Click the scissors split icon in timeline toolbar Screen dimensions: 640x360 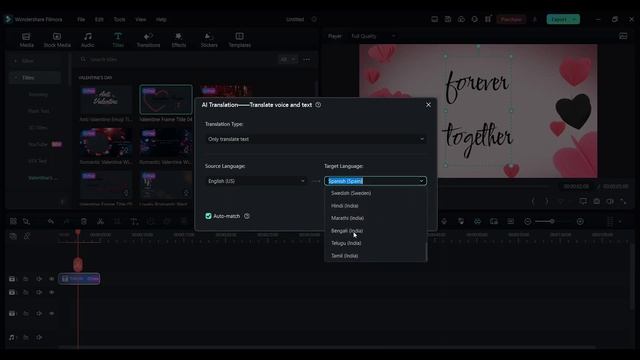[100, 221]
